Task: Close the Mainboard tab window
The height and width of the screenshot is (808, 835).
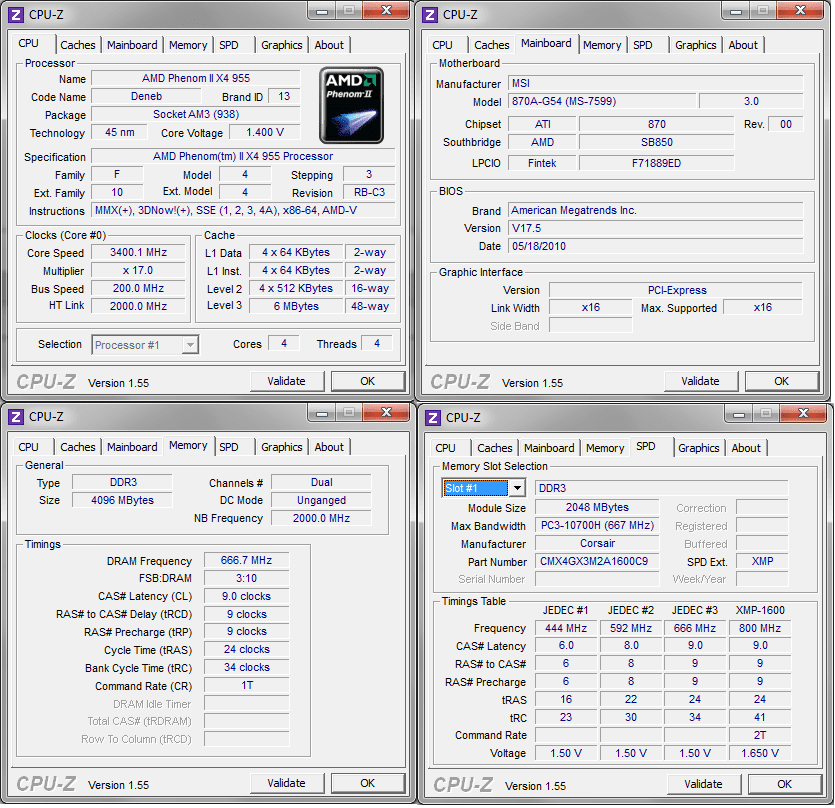Action: (x=800, y=11)
